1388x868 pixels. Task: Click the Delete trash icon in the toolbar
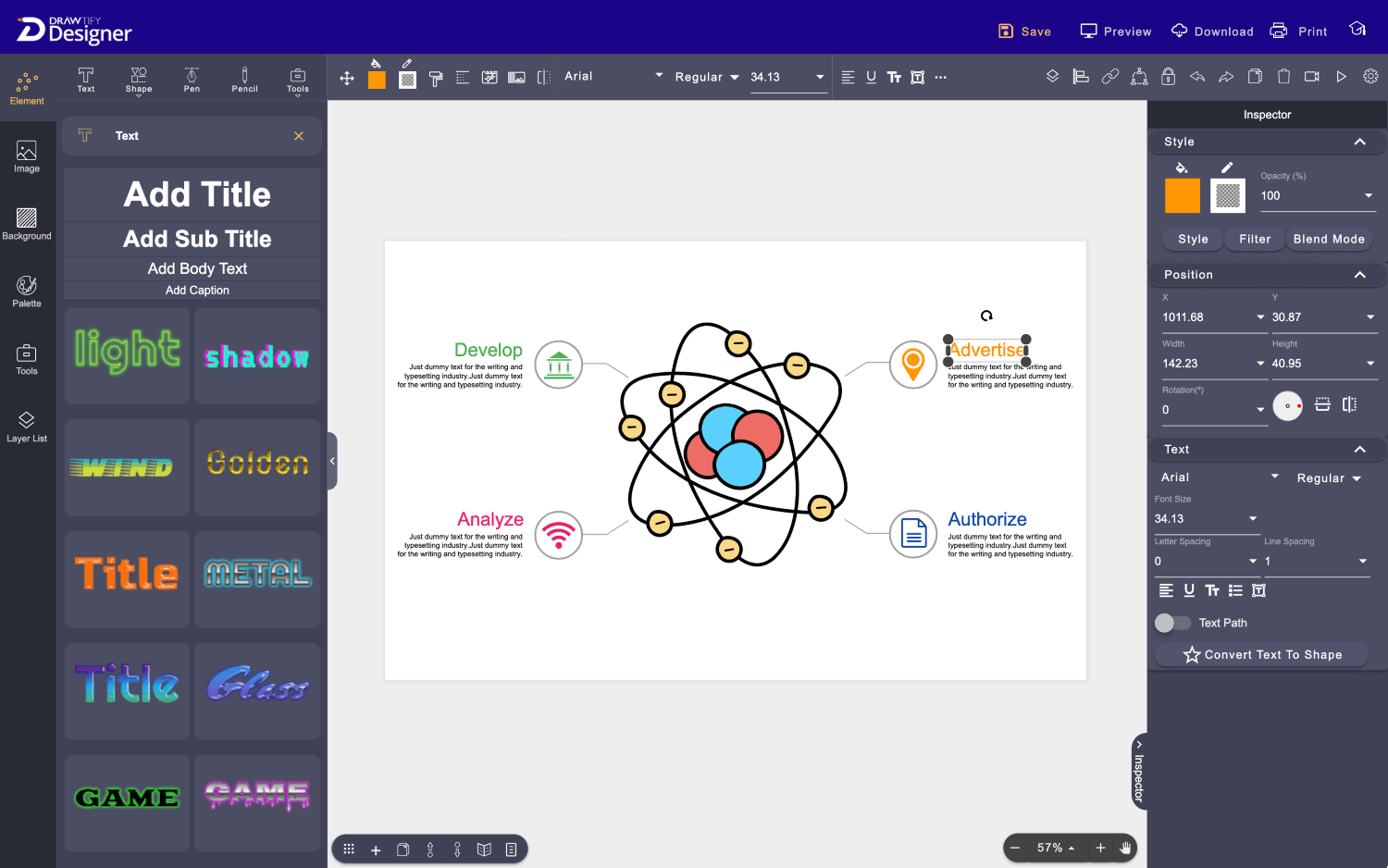pos(1283,77)
